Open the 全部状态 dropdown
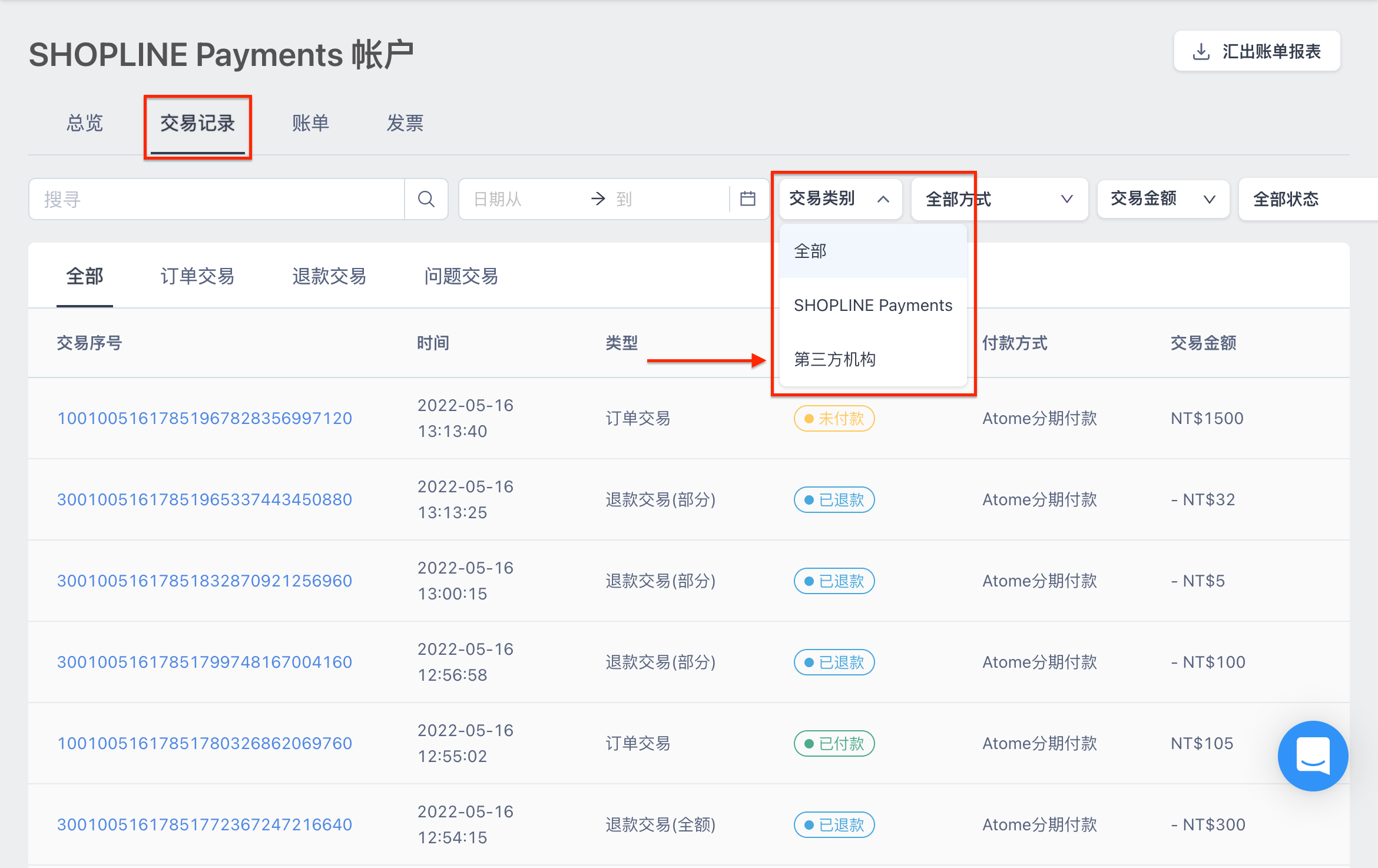This screenshot has width=1378, height=868. (x=1309, y=199)
